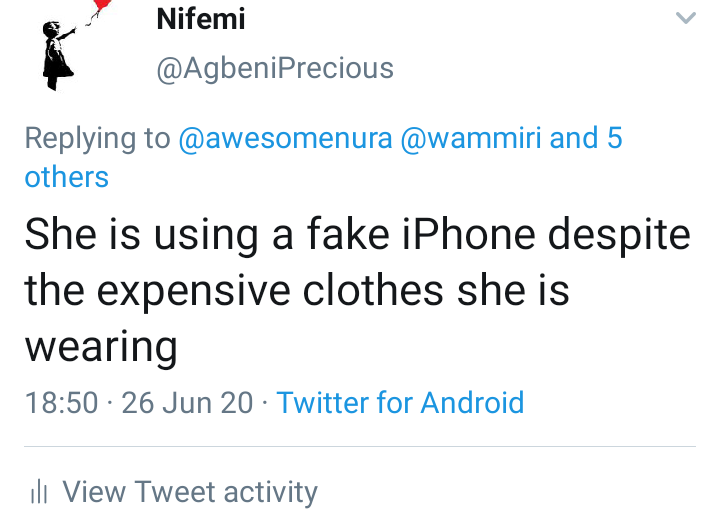
Task: Click the word 'wearing' in the tweet
Action: [x=101, y=347]
